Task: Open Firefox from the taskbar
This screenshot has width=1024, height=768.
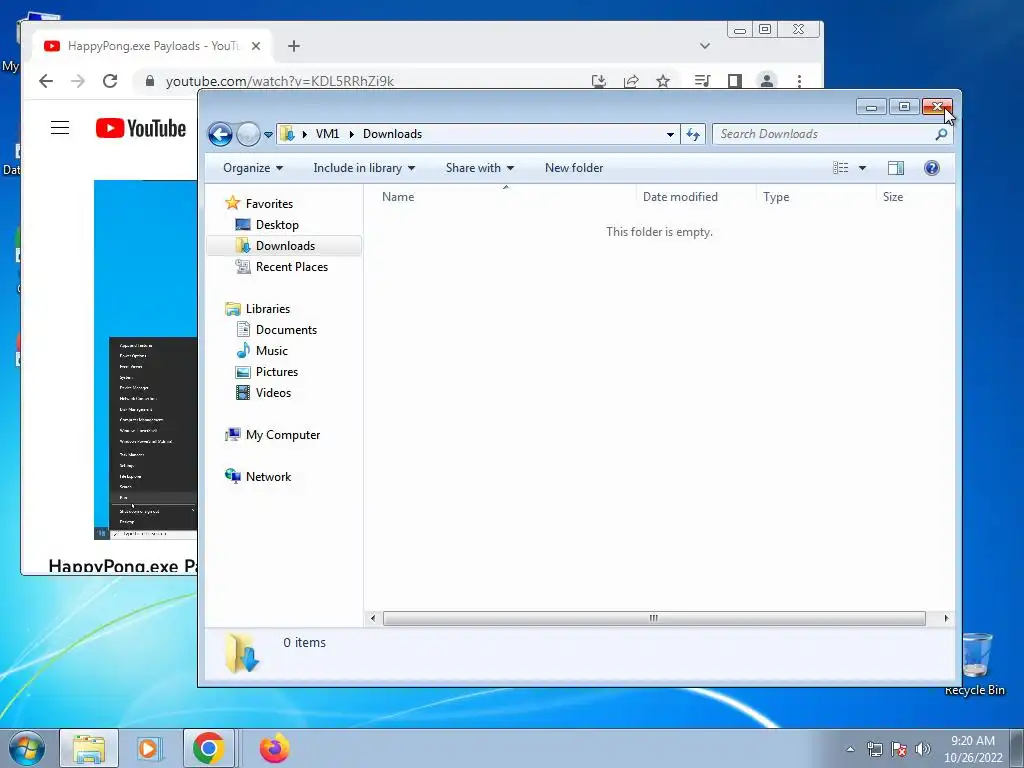Action: (274, 748)
